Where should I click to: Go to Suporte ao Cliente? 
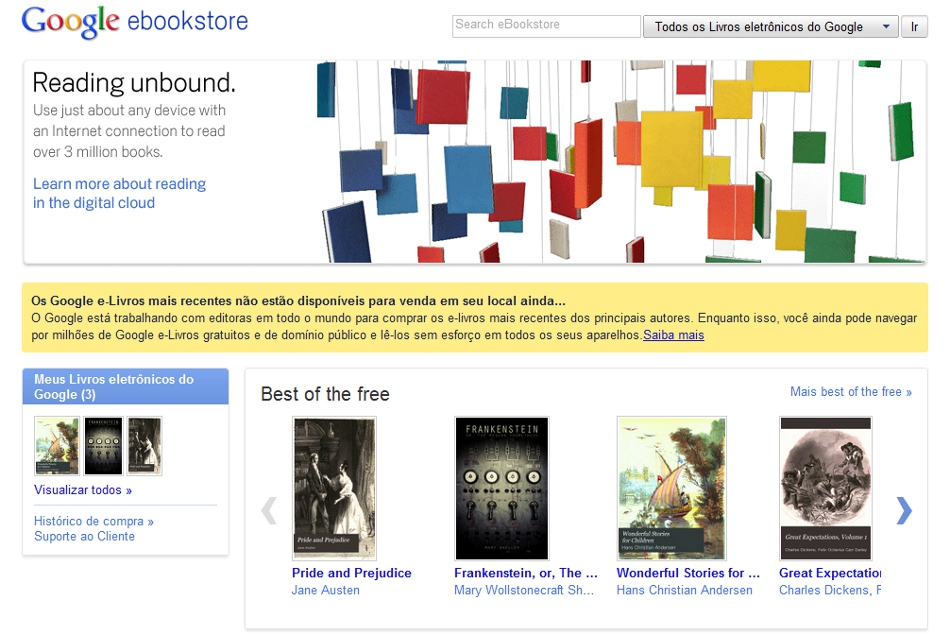84,537
